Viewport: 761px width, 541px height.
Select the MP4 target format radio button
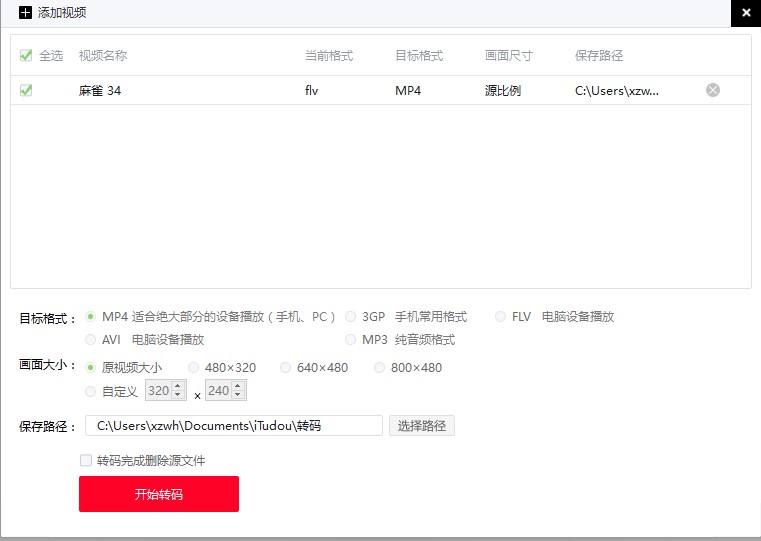pos(90,317)
